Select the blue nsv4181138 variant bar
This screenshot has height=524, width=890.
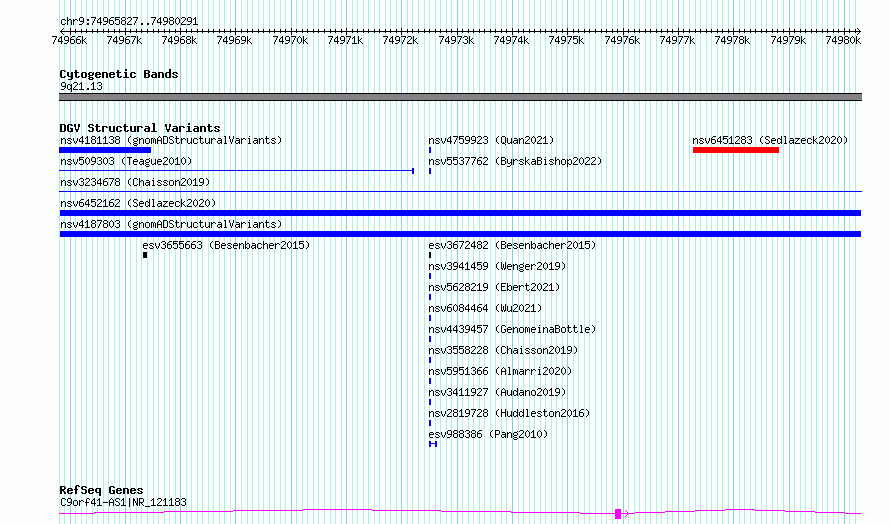point(105,150)
